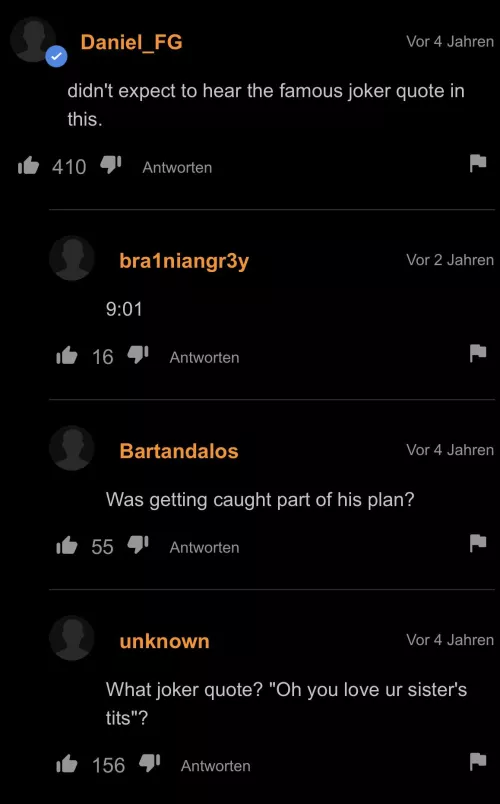Visit the Bartandalos username link

179,451
